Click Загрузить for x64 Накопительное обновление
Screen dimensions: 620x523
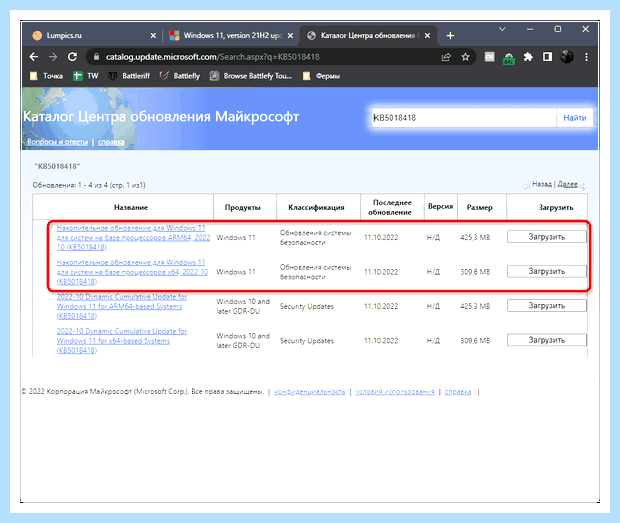tap(547, 271)
